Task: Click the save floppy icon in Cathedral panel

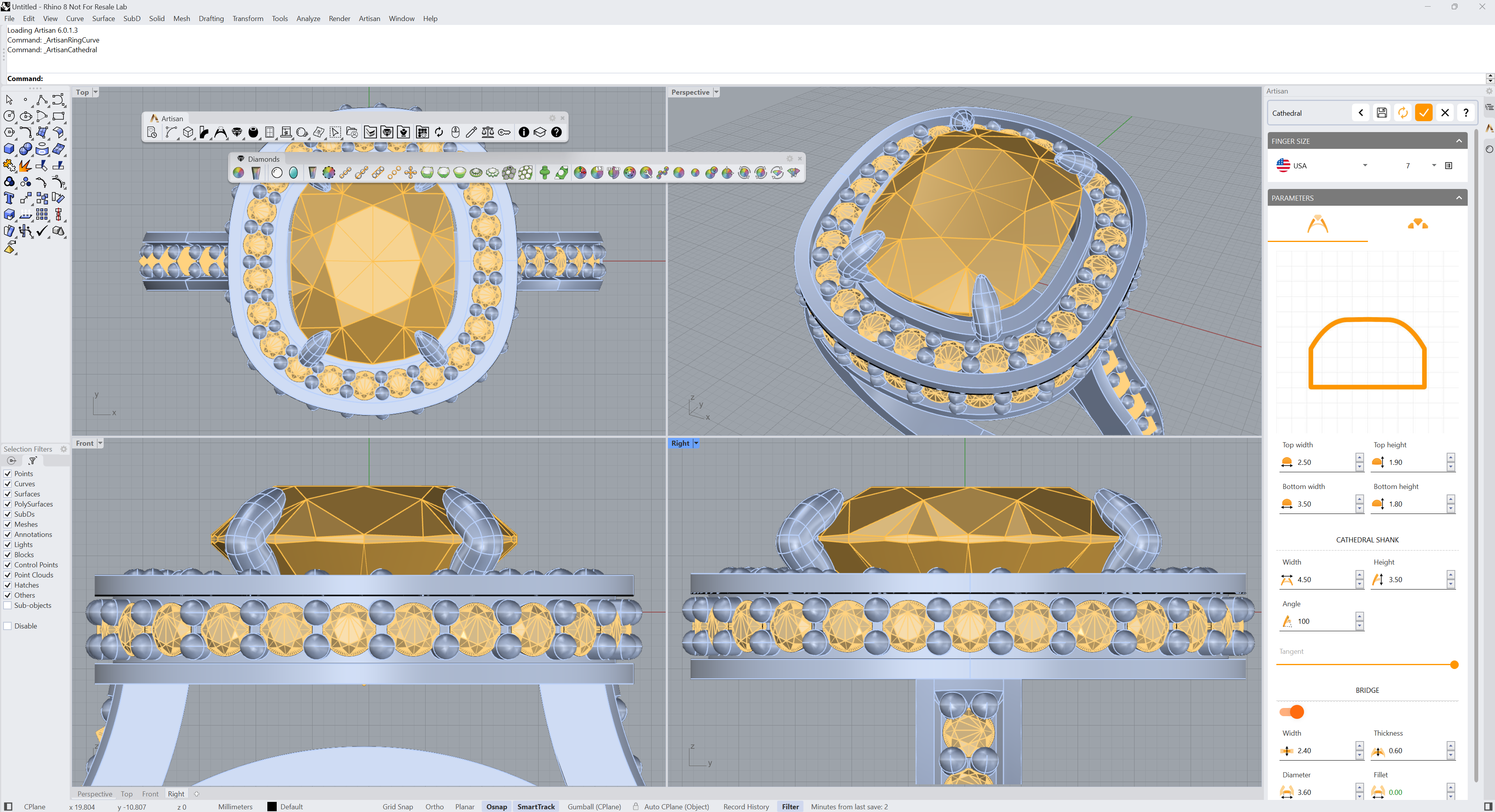Action: point(1381,113)
